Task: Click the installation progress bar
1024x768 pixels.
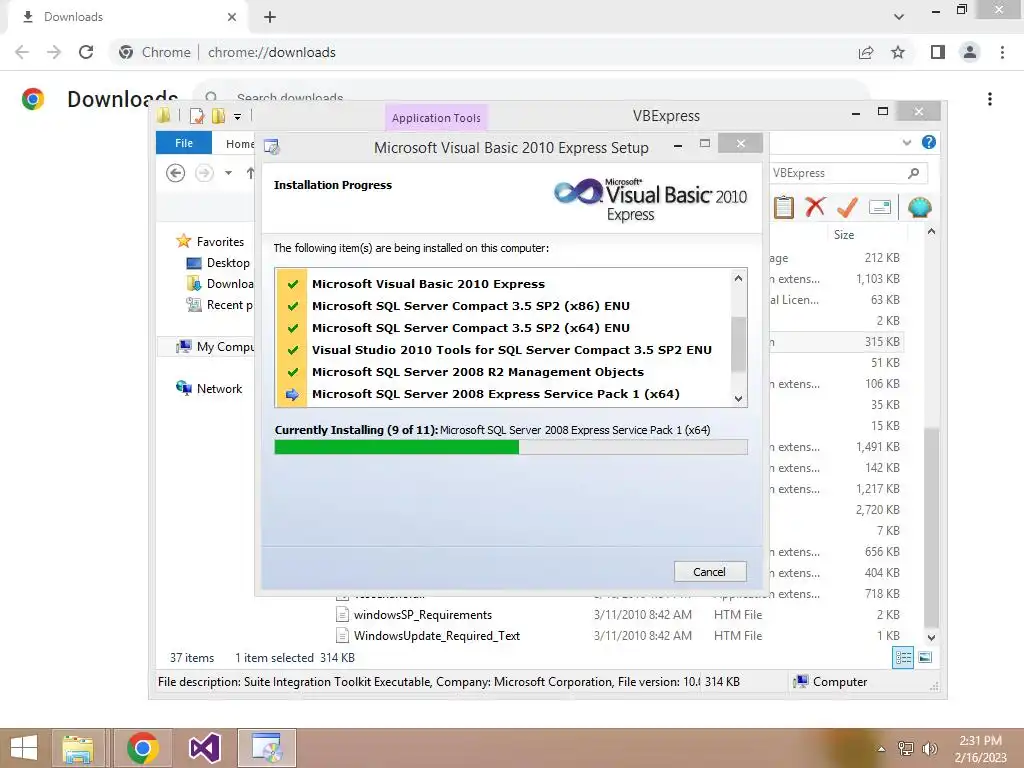Action: [511, 447]
